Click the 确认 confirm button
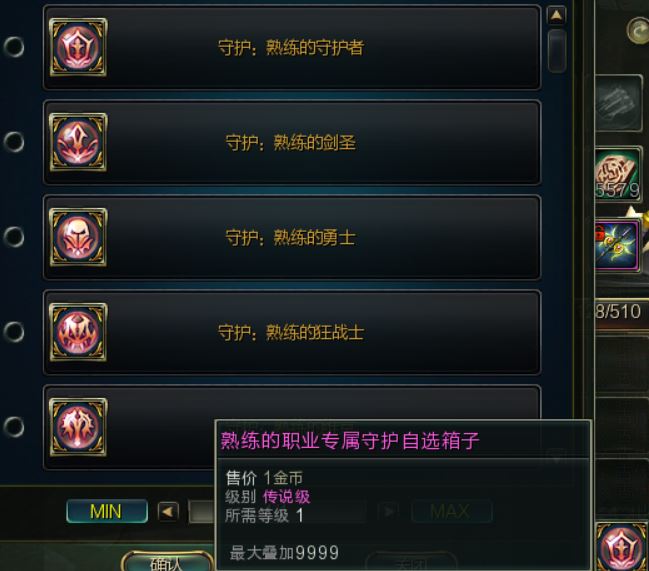Screen dimensions: 649x571 click(x=167, y=562)
